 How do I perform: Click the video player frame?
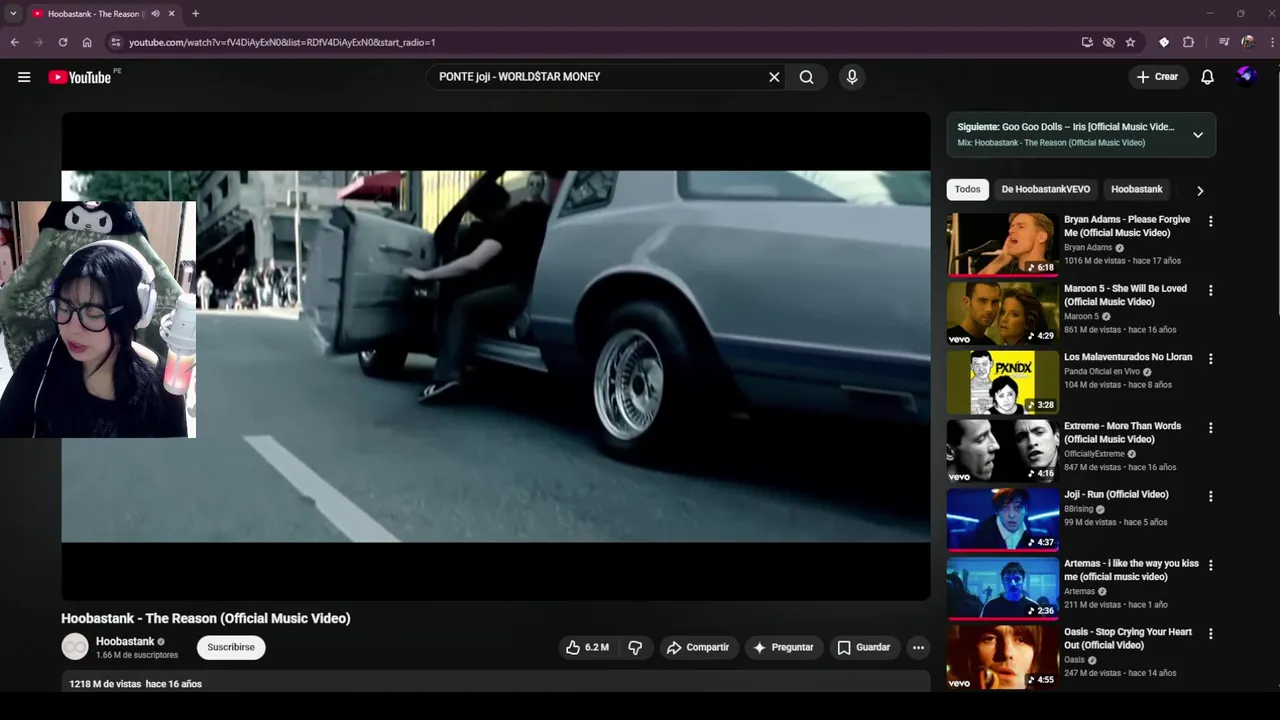pos(496,356)
